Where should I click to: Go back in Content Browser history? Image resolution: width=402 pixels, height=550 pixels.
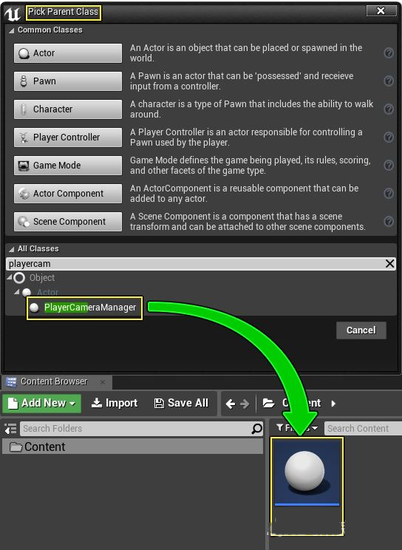point(230,404)
